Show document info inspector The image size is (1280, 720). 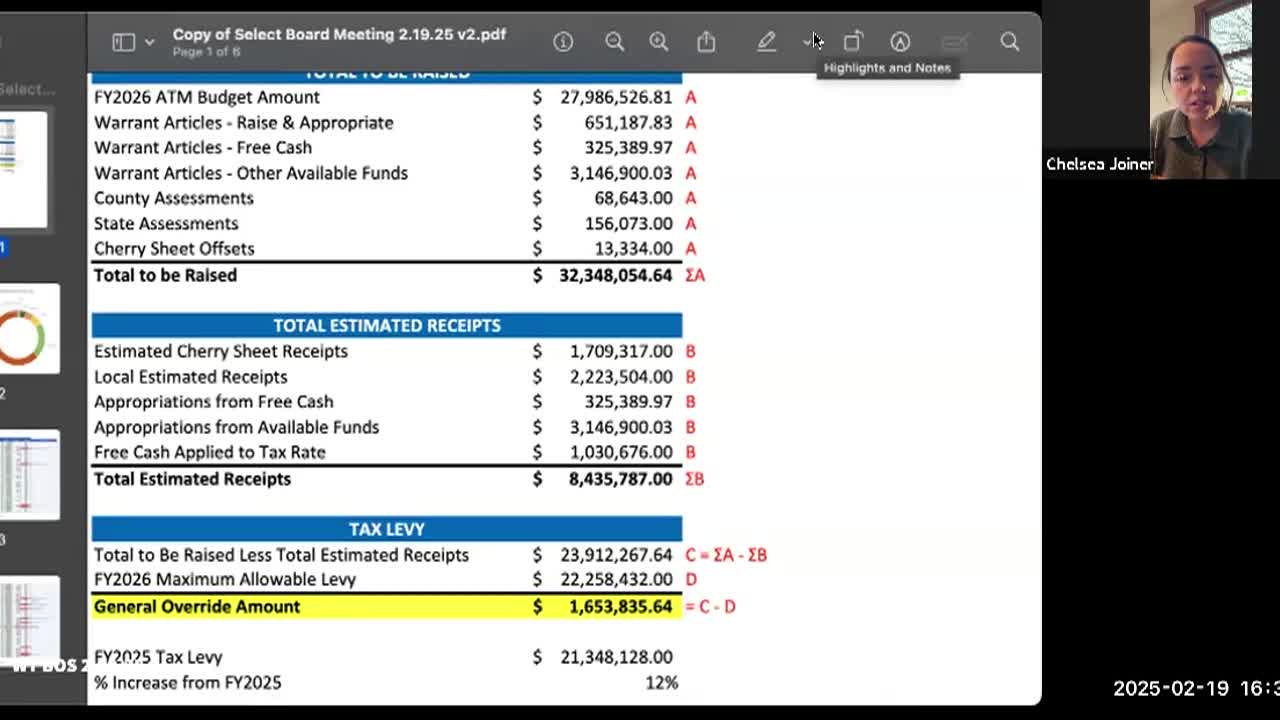pyautogui.click(x=563, y=42)
